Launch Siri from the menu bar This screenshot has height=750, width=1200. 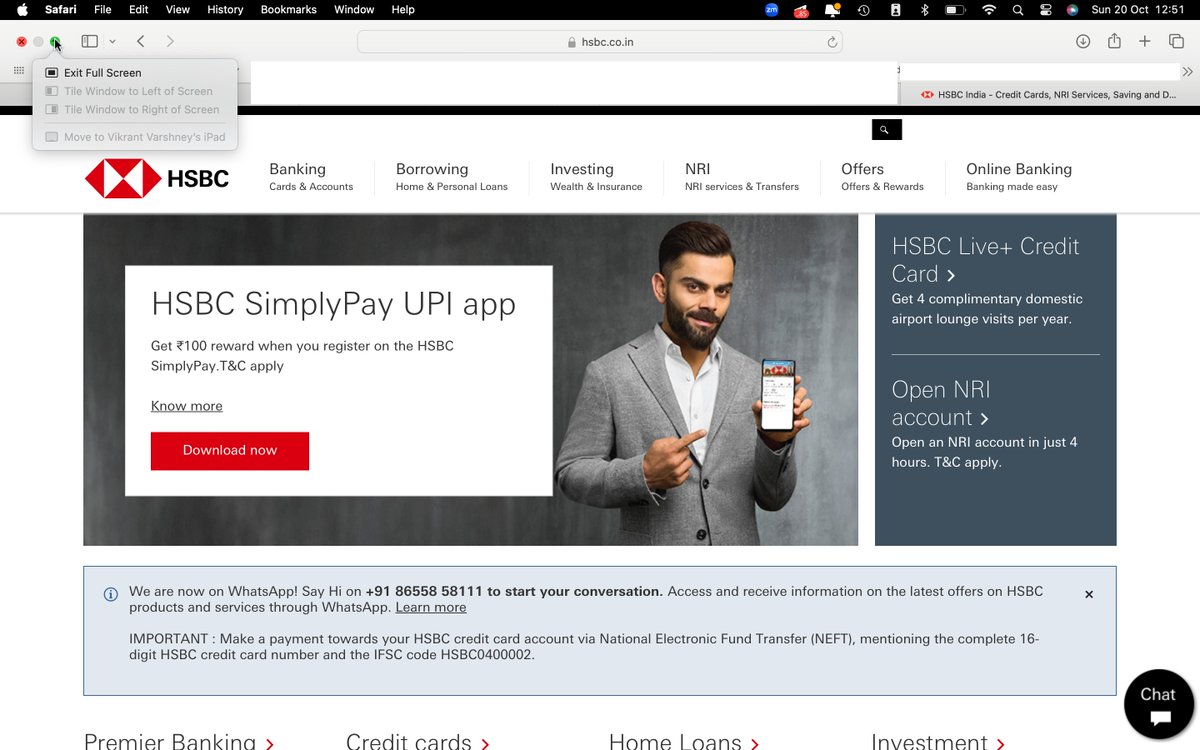coord(1072,10)
